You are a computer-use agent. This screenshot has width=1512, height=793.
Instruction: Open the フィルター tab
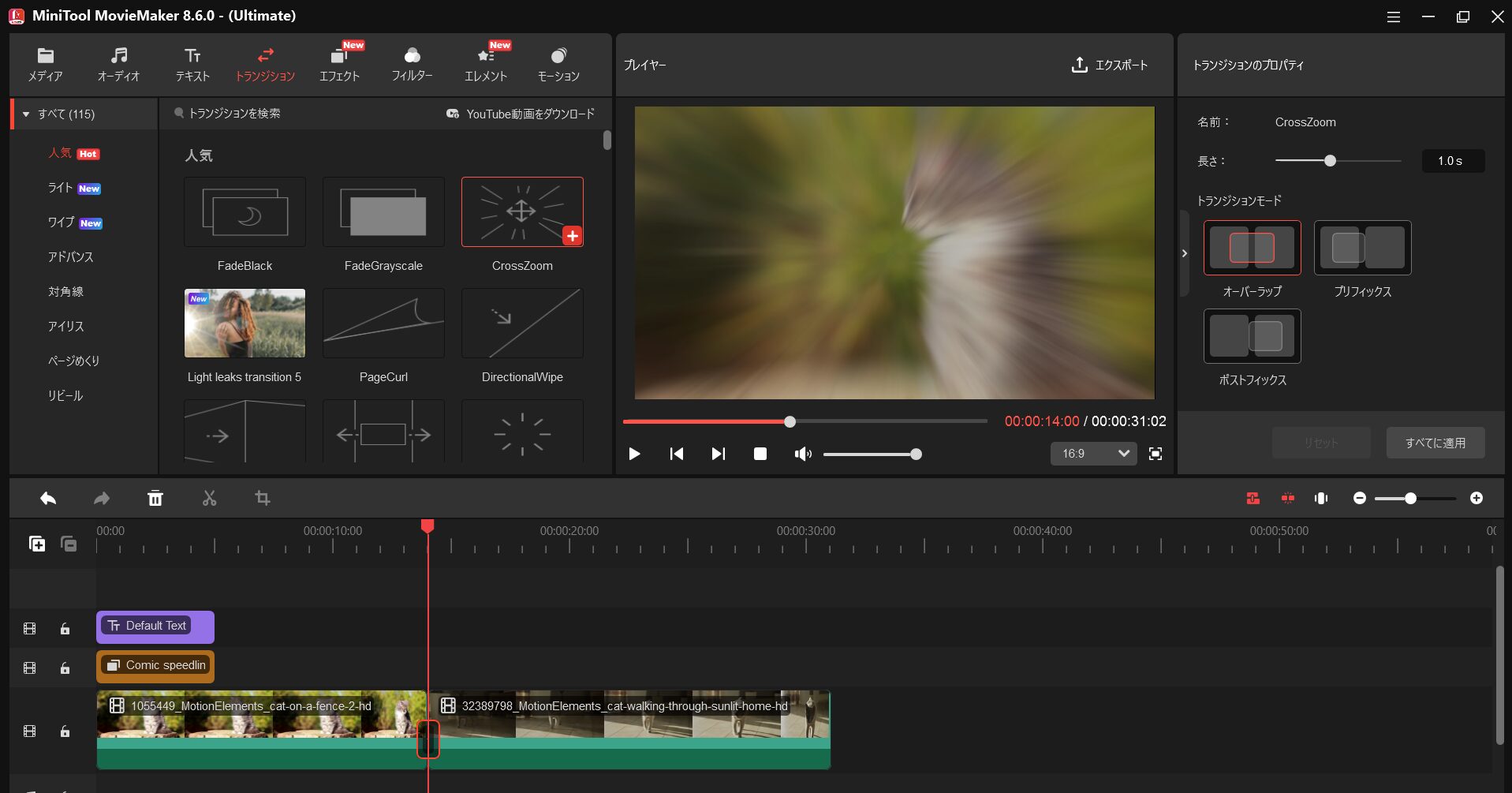[x=412, y=65]
